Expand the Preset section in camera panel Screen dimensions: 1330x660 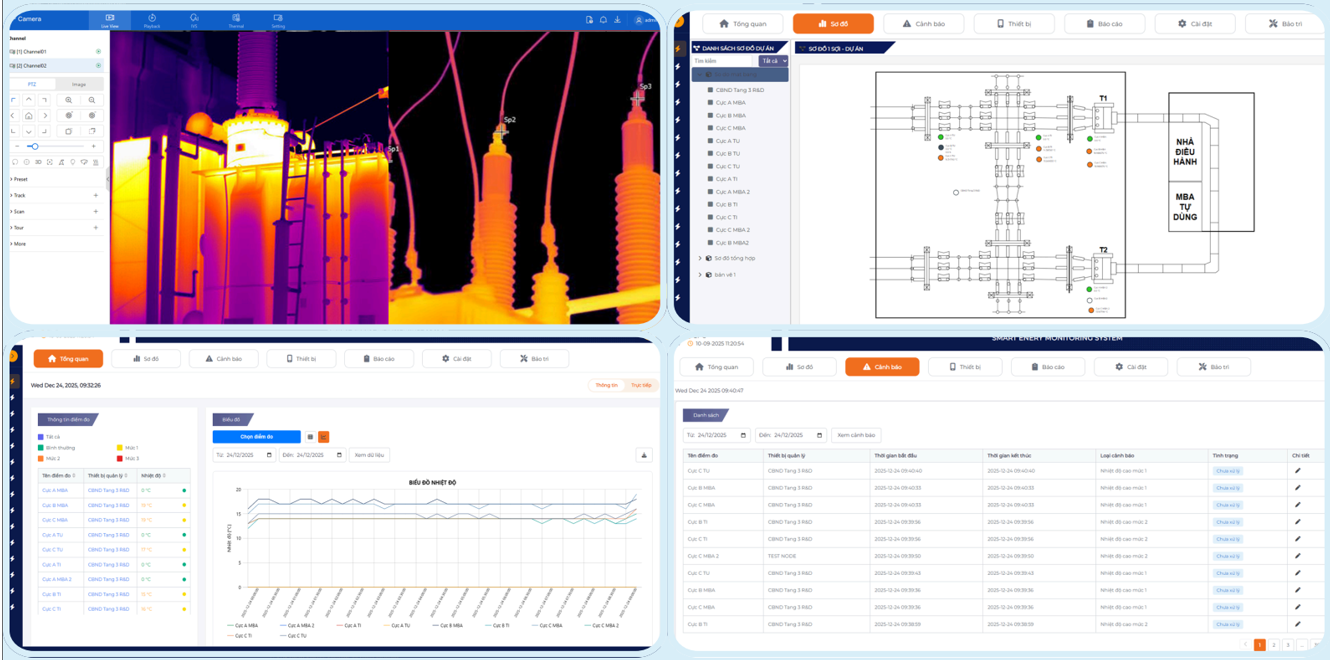tap(19, 179)
